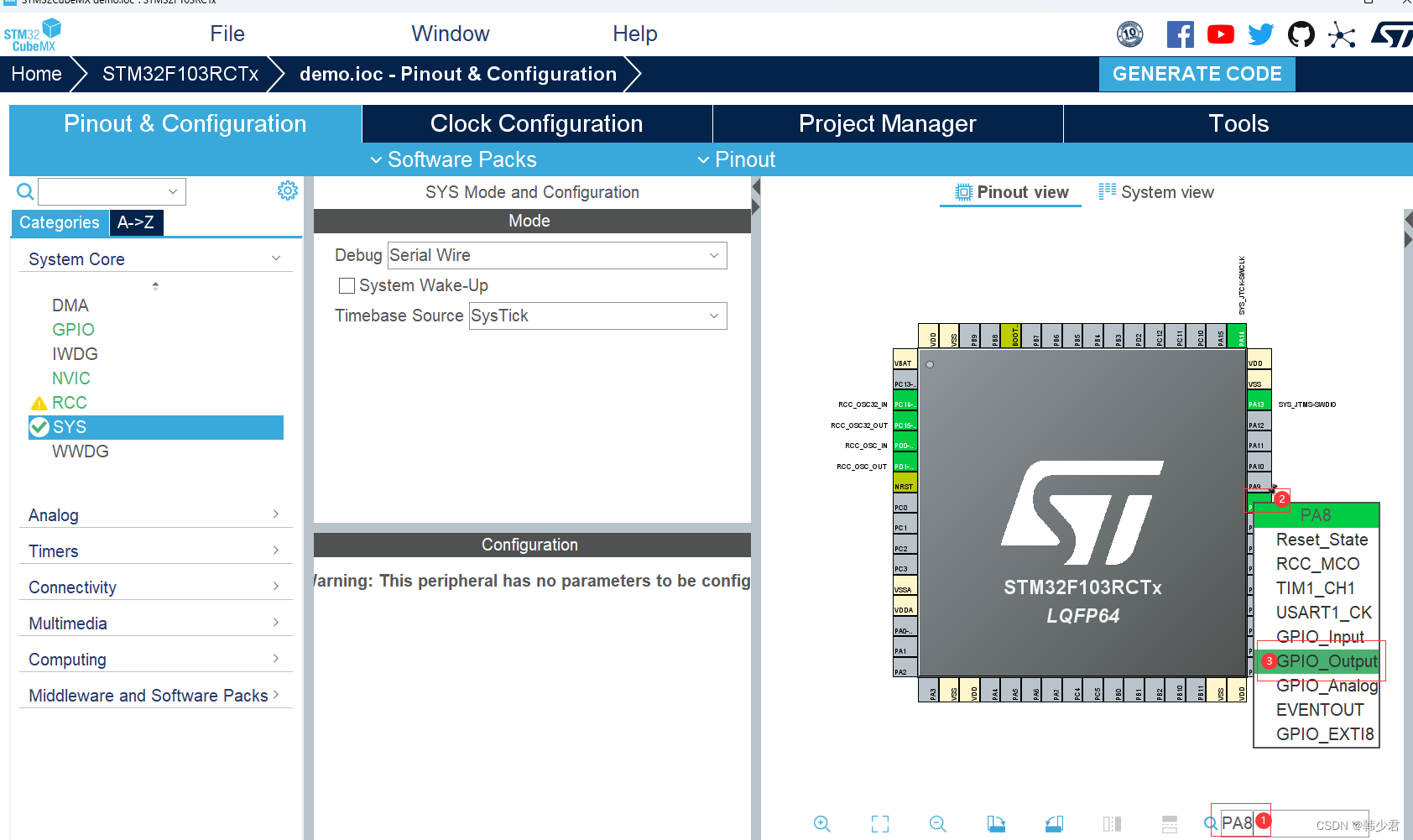Switch to the Clock Configuration tab
The height and width of the screenshot is (840, 1413).
point(535,123)
